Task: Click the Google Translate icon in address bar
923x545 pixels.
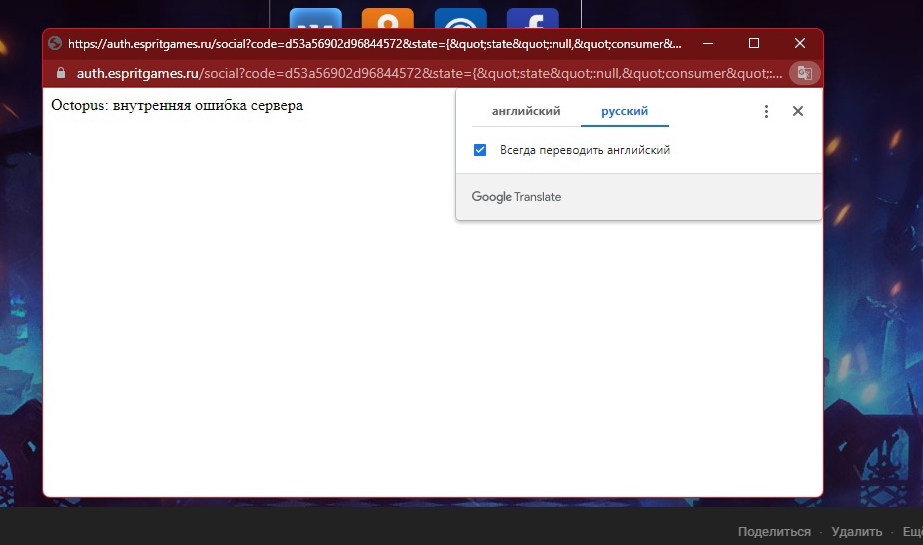Action: click(804, 73)
